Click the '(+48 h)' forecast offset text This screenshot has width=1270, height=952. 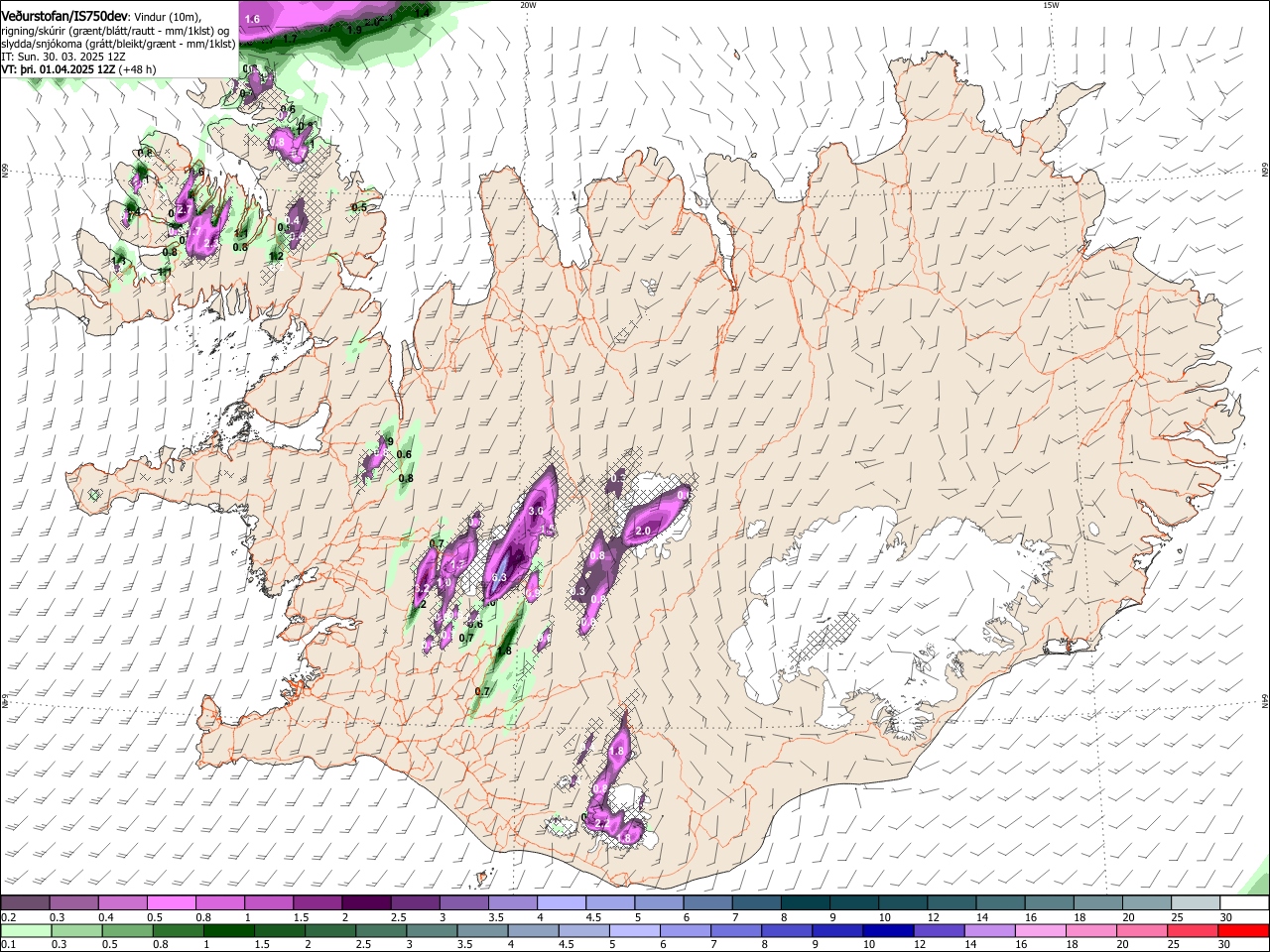(138, 70)
